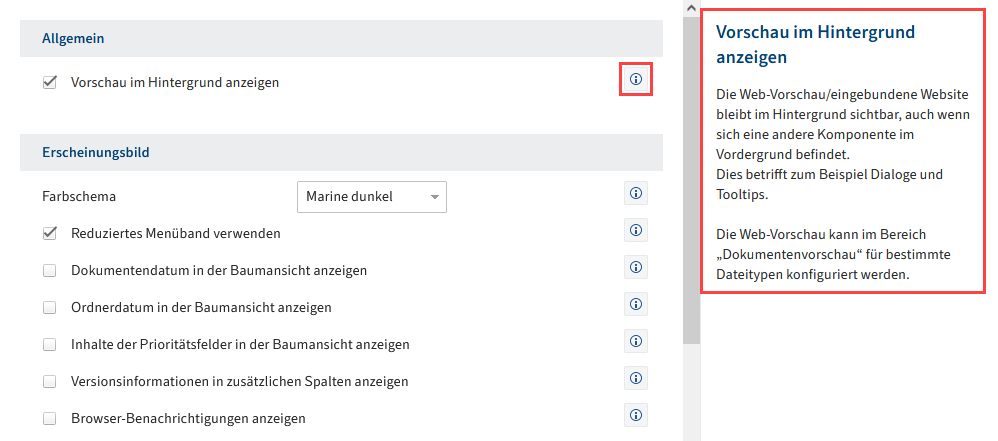Screen dimensions: 998x441
Task: Enable Dokumentendatum in der Baumansicht anzeigen
Action: click(x=50, y=270)
